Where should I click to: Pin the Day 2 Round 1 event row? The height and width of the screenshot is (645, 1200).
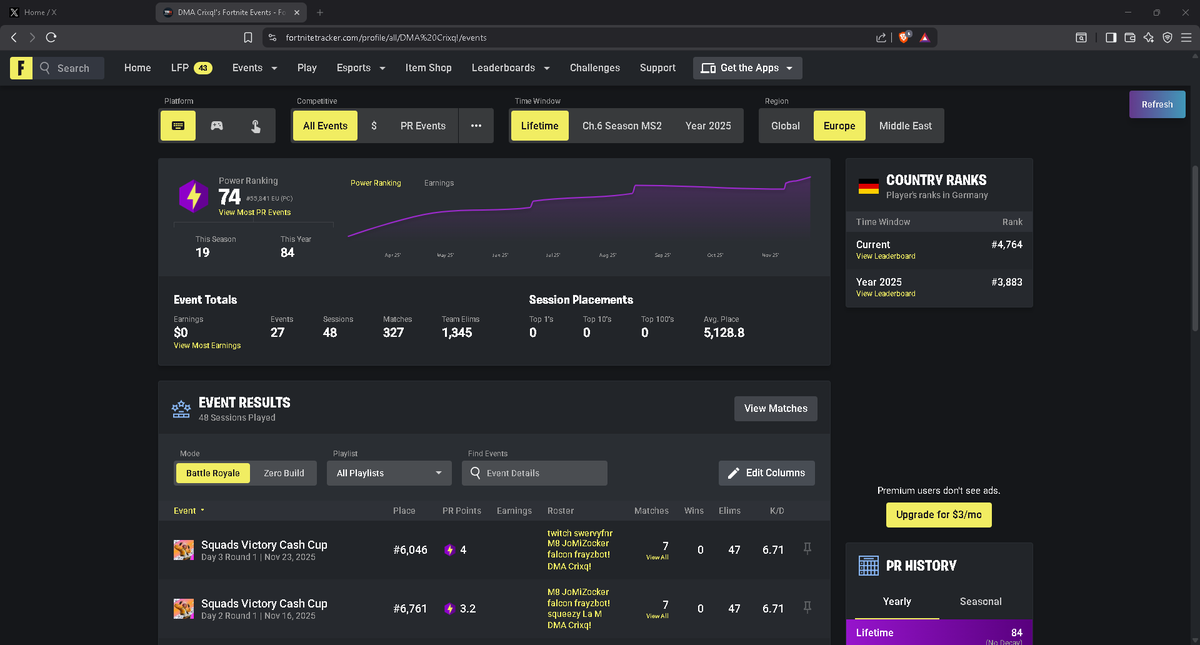pos(808,607)
